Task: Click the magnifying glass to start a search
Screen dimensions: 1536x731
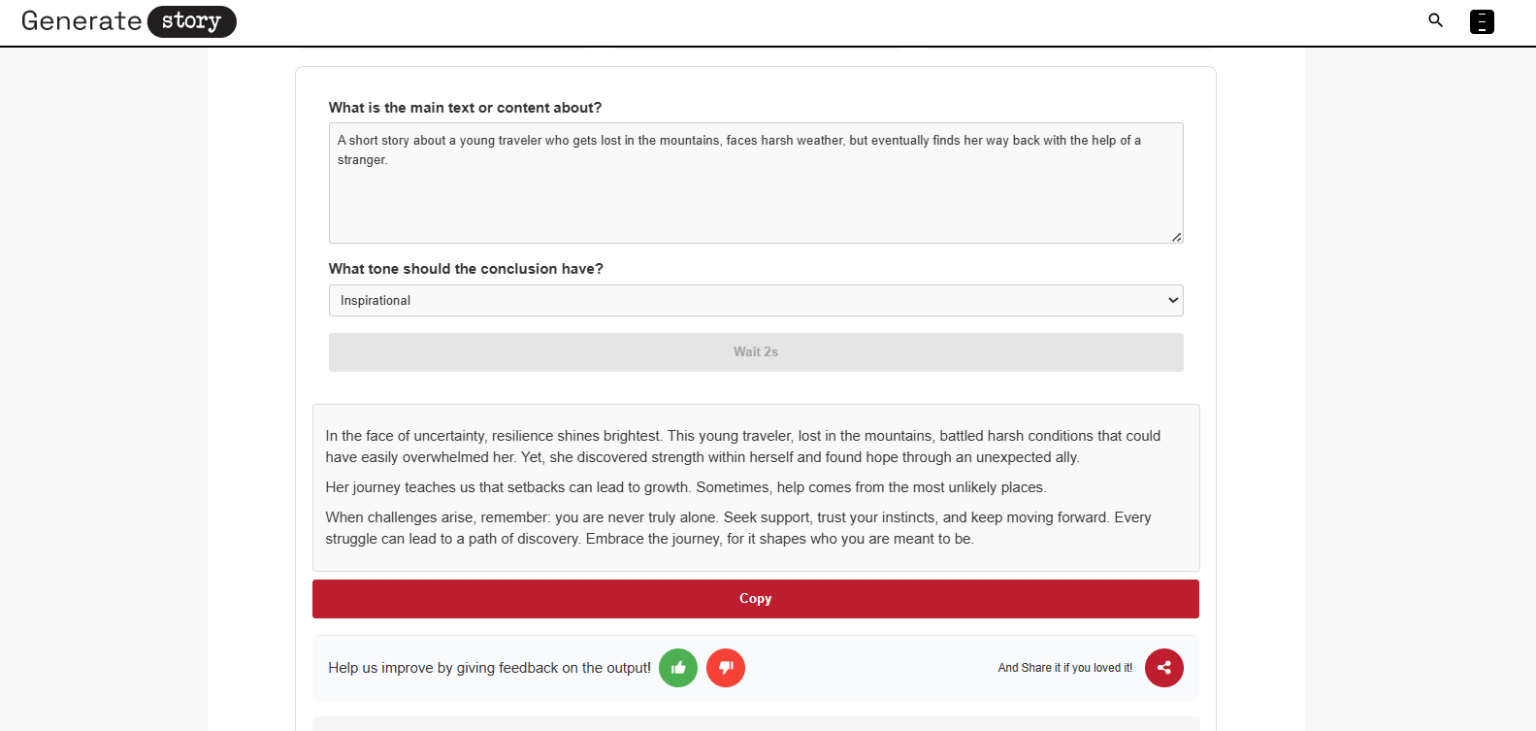Action: (1435, 20)
